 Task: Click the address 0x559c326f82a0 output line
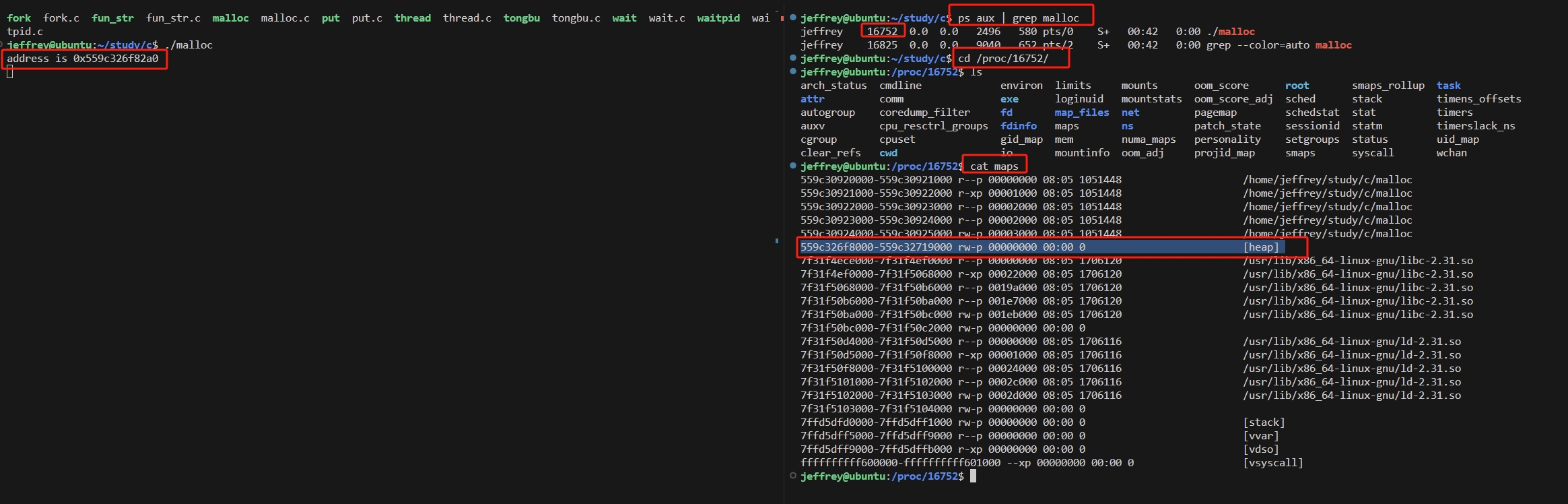83,59
